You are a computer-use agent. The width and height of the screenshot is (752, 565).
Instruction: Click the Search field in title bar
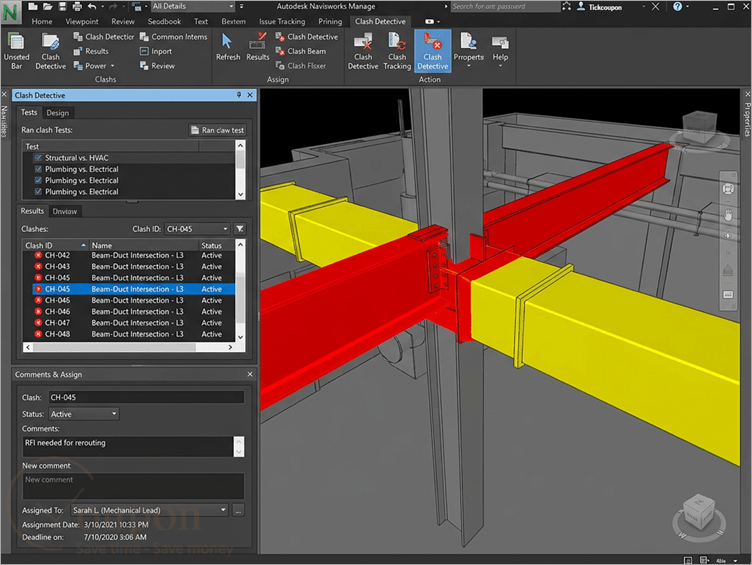(505, 7)
